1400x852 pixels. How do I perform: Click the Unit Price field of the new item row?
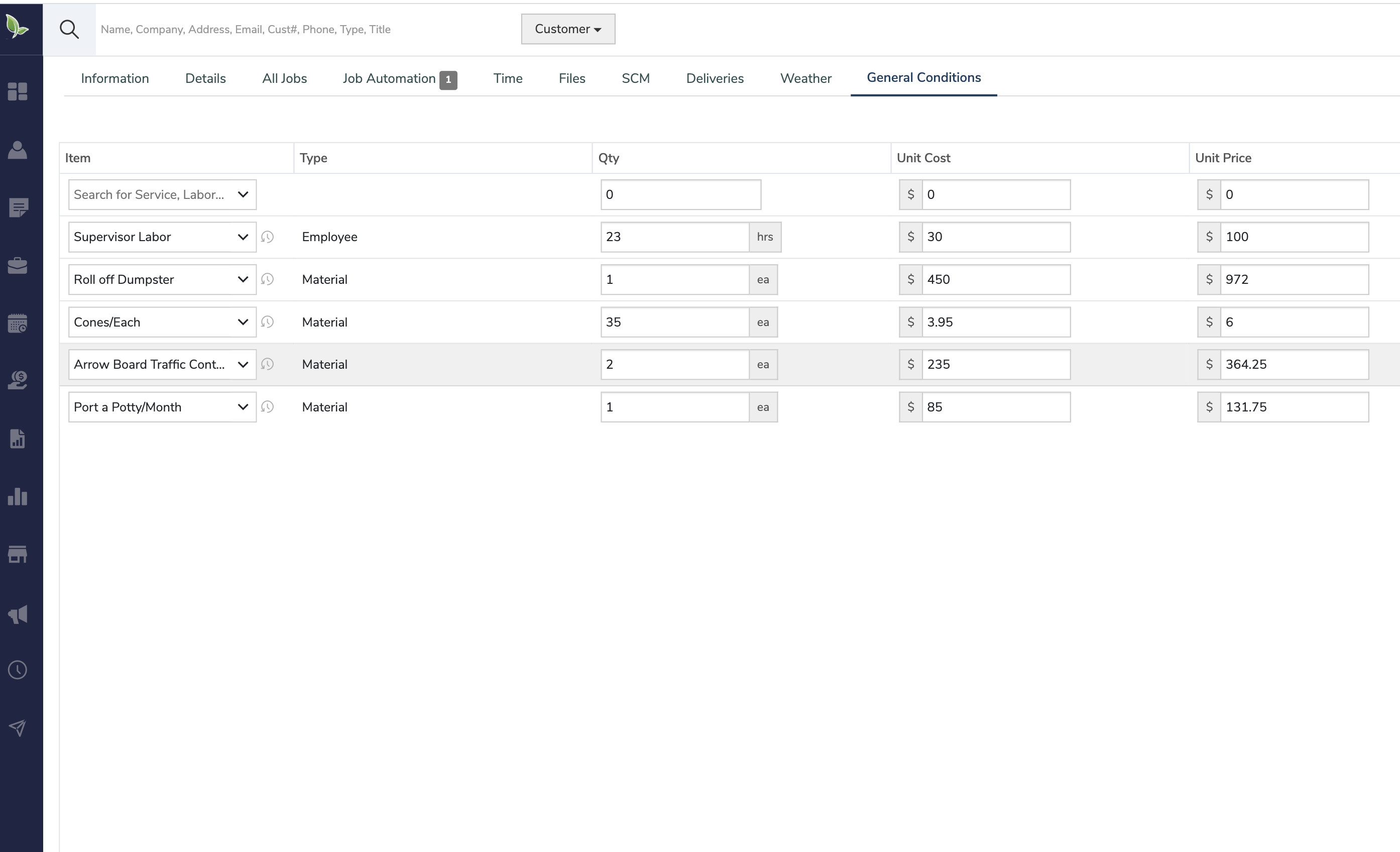(1295, 194)
